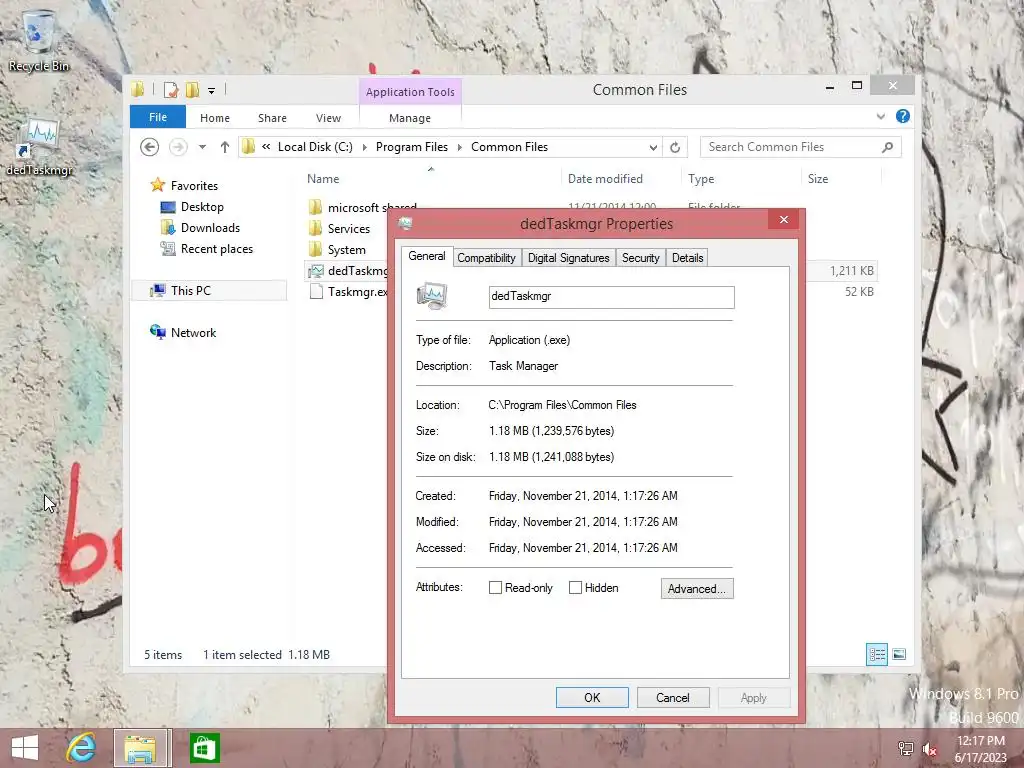
Task: Click Cancel in Properties dialog
Action: tap(673, 697)
